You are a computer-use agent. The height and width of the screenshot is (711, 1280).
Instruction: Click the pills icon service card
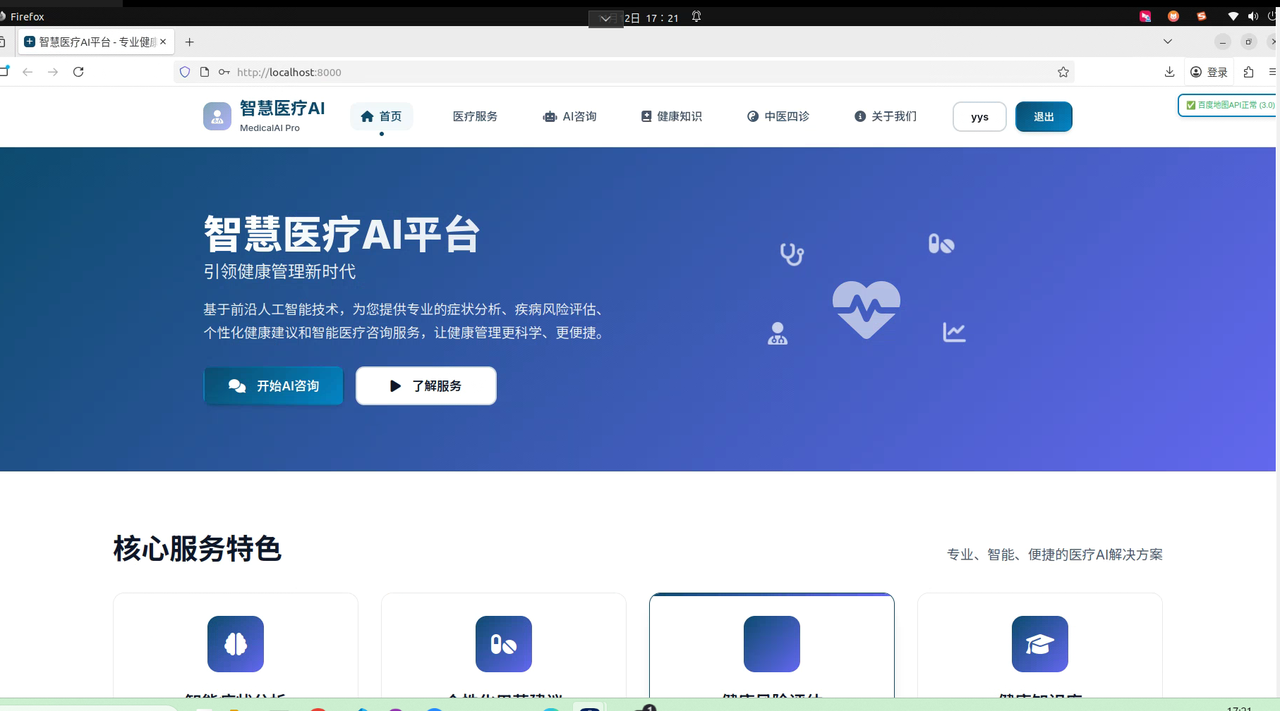coord(504,644)
